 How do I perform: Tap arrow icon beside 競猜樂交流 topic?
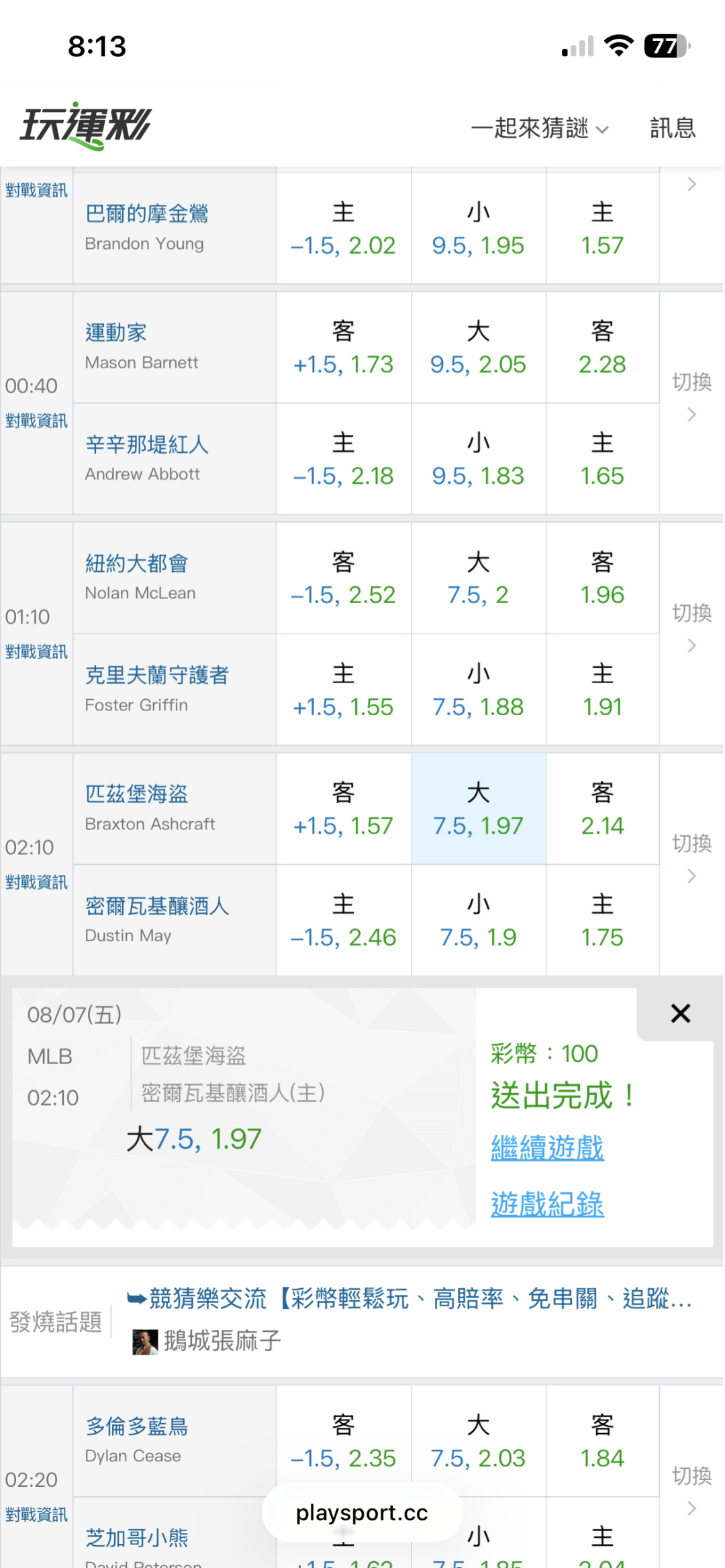pos(137,1299)
